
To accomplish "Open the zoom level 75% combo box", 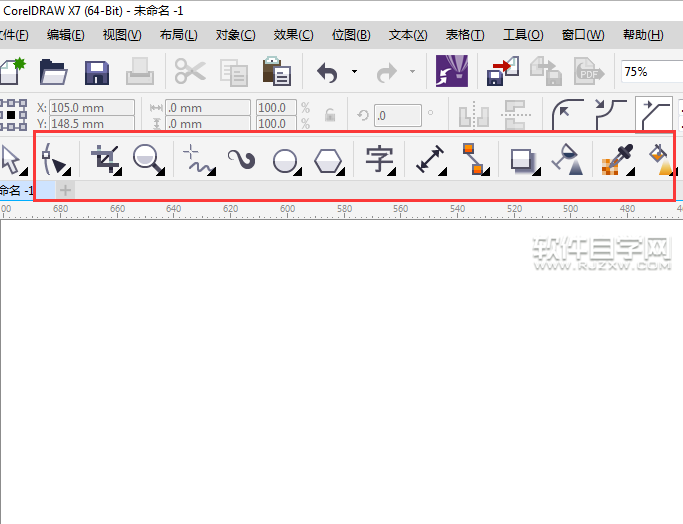I will point(652,71).
